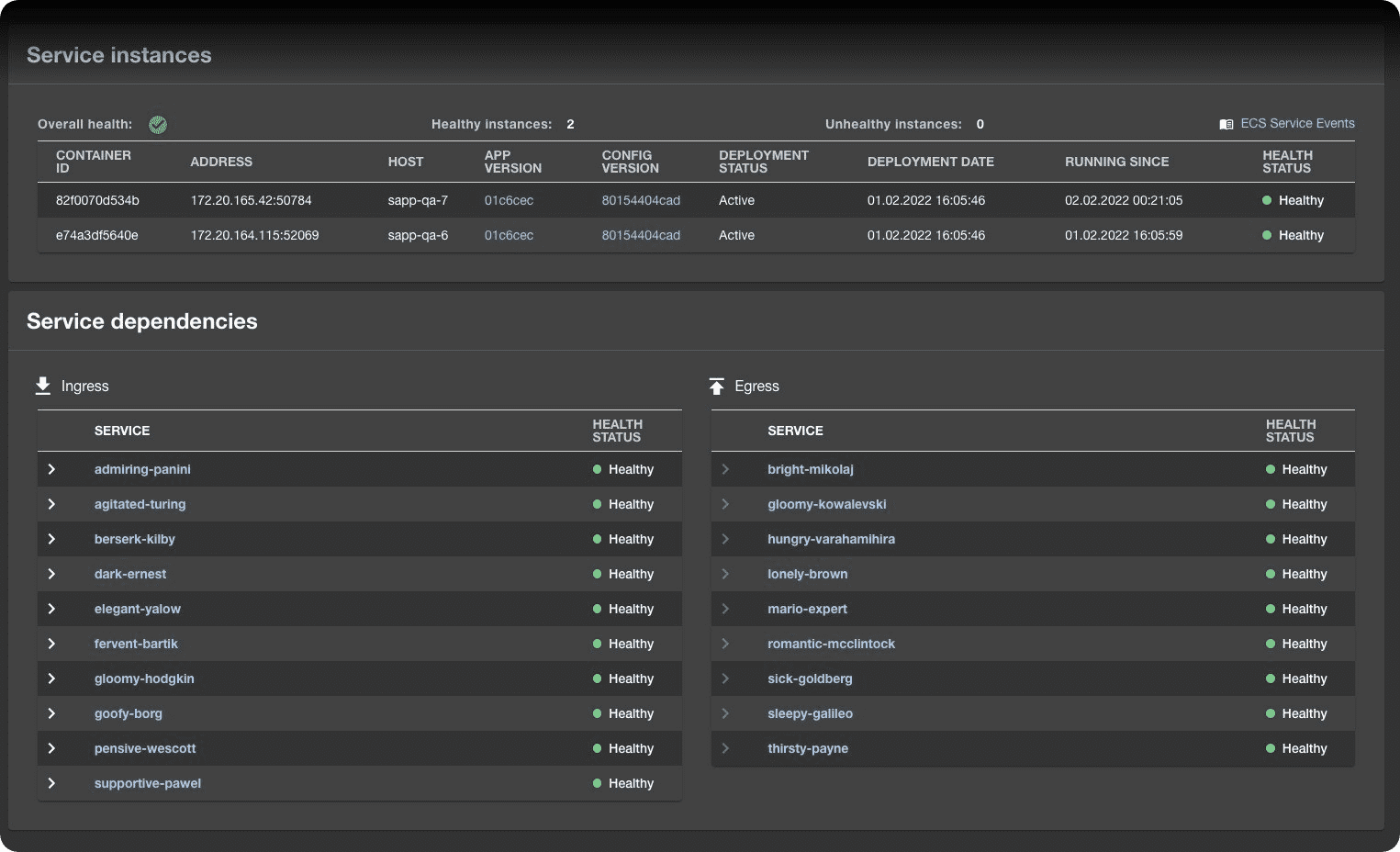Expand the supportive-pawel ingress row
The image size is (1400, 852).
point(51,783)
